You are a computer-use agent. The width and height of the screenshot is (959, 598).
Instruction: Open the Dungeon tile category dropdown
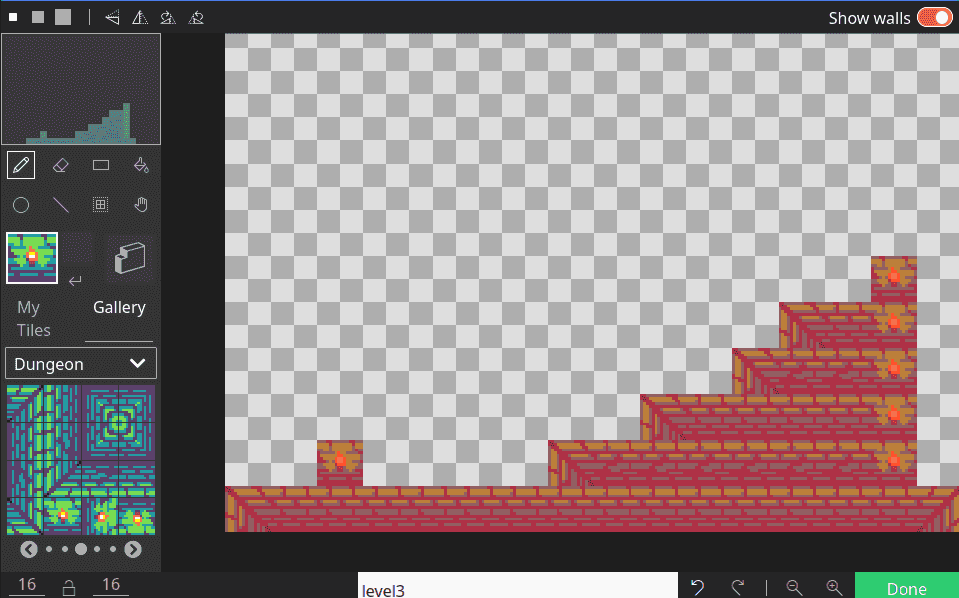pos(80,364)
